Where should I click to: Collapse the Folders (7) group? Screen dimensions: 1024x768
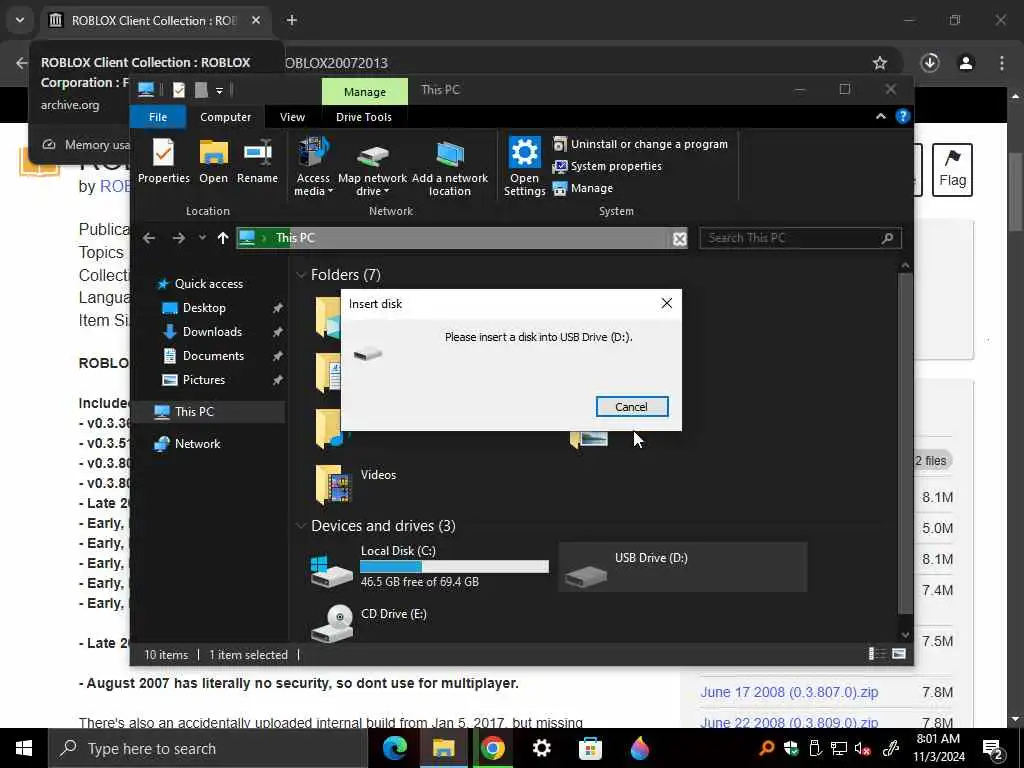301,275
